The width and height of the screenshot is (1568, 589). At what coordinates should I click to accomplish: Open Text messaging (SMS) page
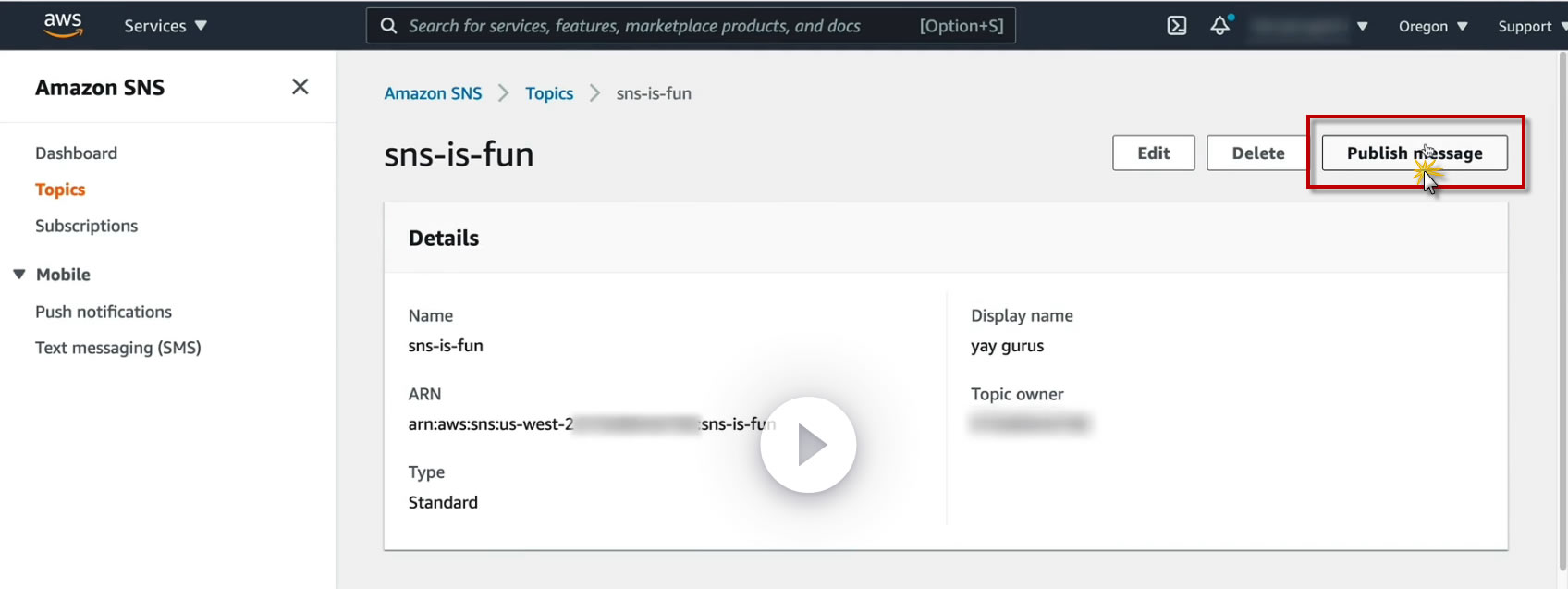[118, 348]
